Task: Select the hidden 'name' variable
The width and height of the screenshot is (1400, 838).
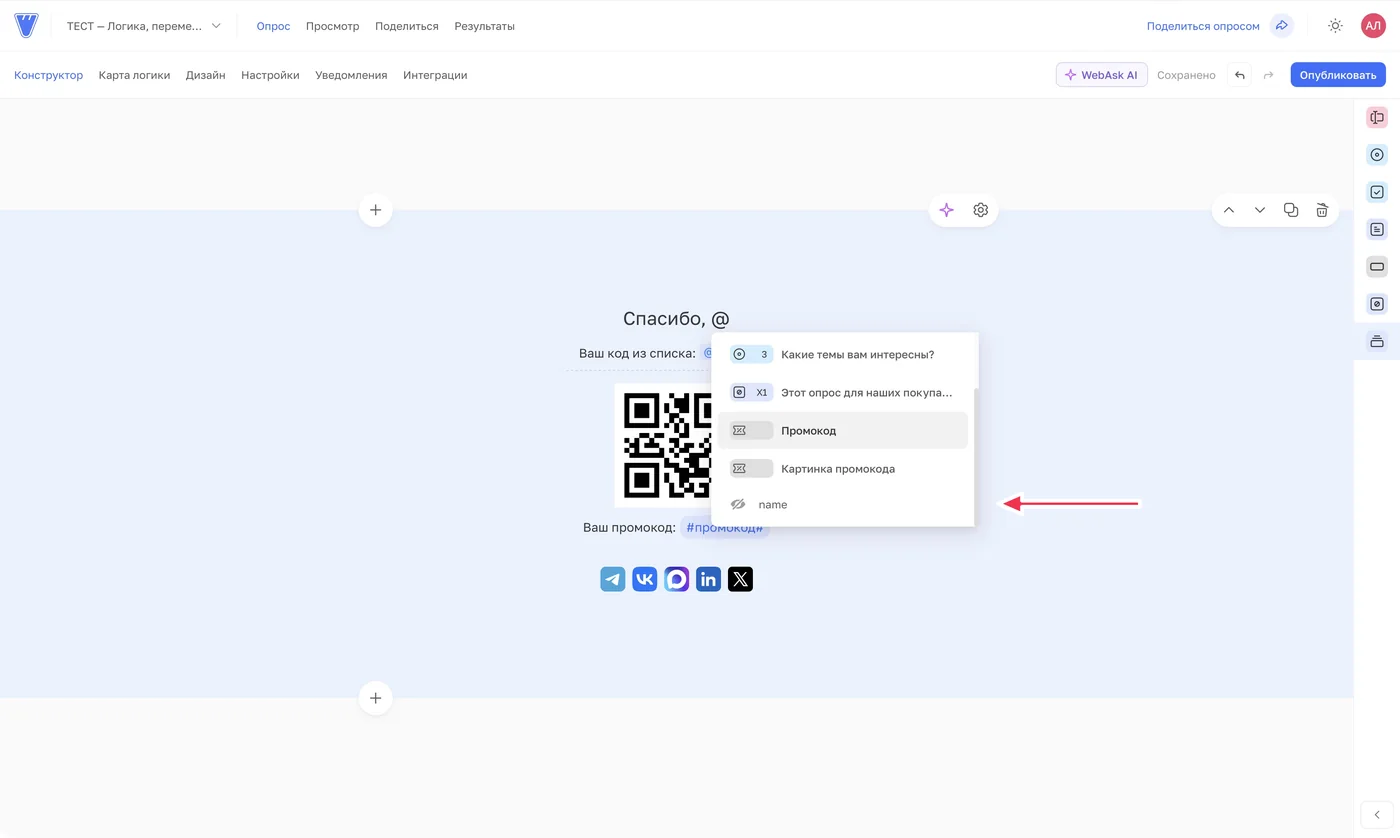Action: [843, 505]
